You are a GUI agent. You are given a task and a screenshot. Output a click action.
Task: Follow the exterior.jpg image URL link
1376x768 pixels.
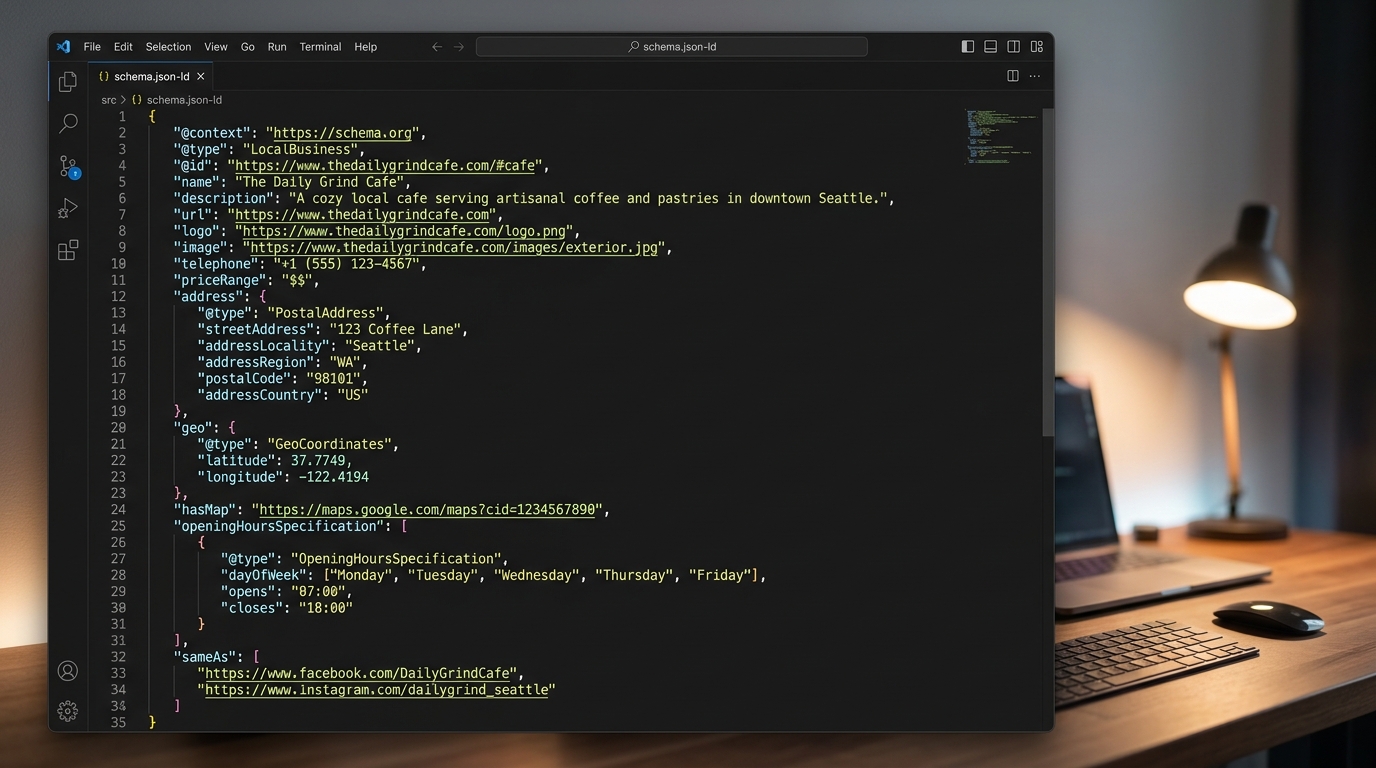454,247
